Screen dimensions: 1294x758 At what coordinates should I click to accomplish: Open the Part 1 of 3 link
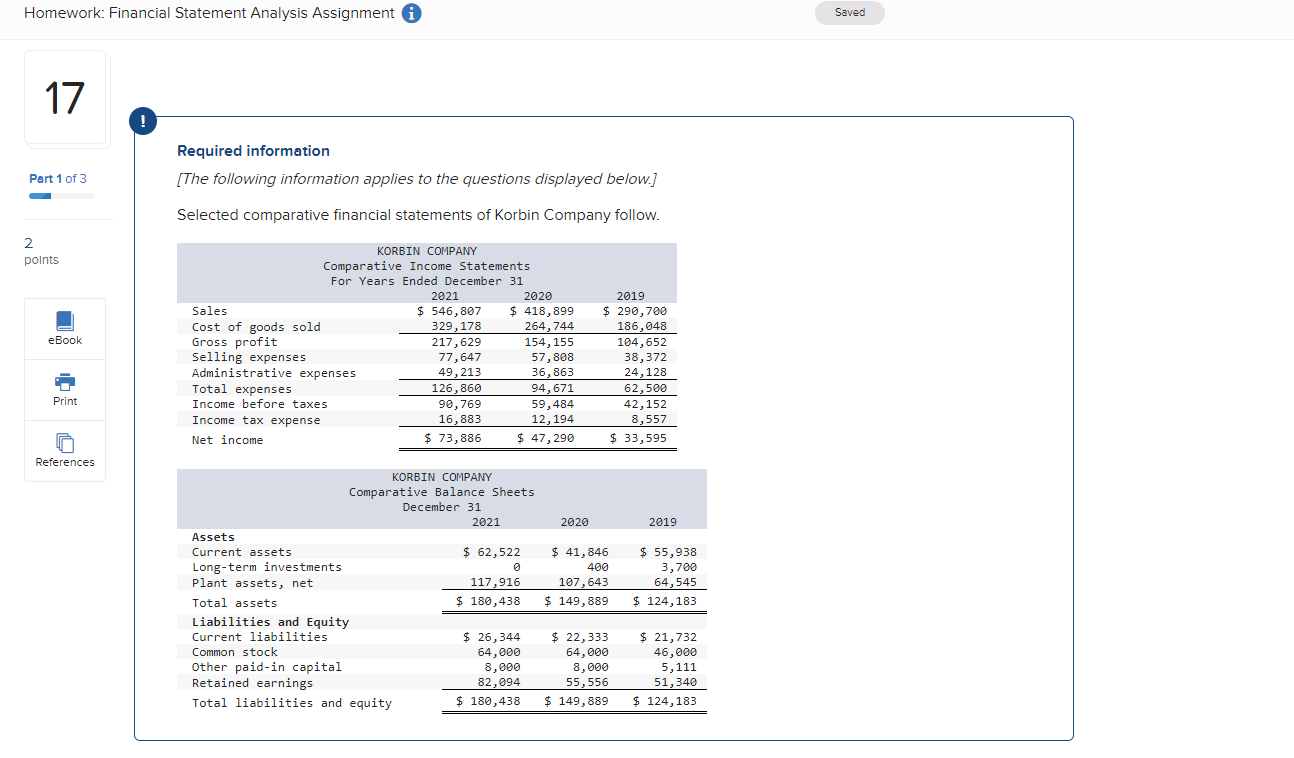coord(57,178)
